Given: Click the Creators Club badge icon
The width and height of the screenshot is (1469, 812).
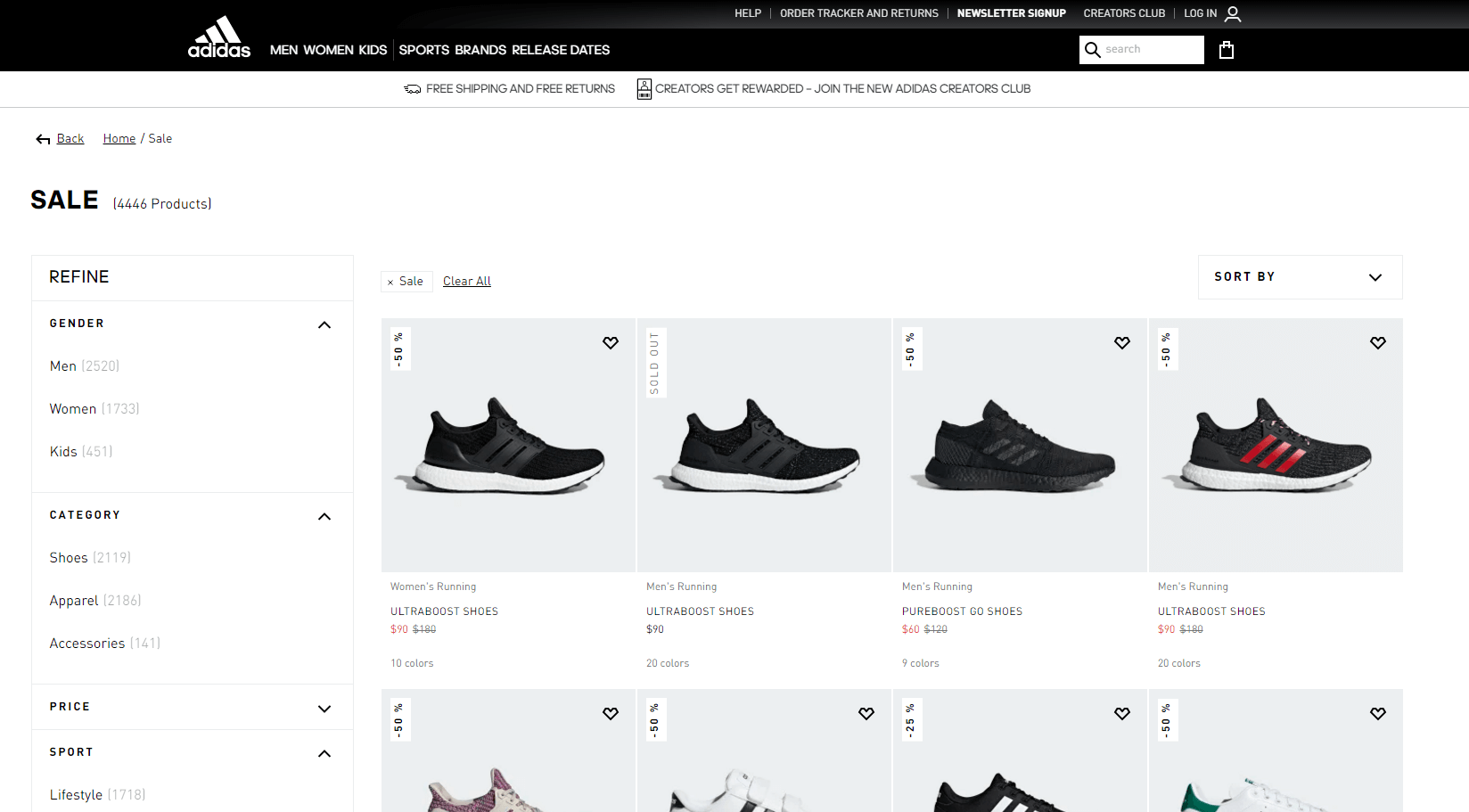Looking at the screenshot, I should click(644, 89).
